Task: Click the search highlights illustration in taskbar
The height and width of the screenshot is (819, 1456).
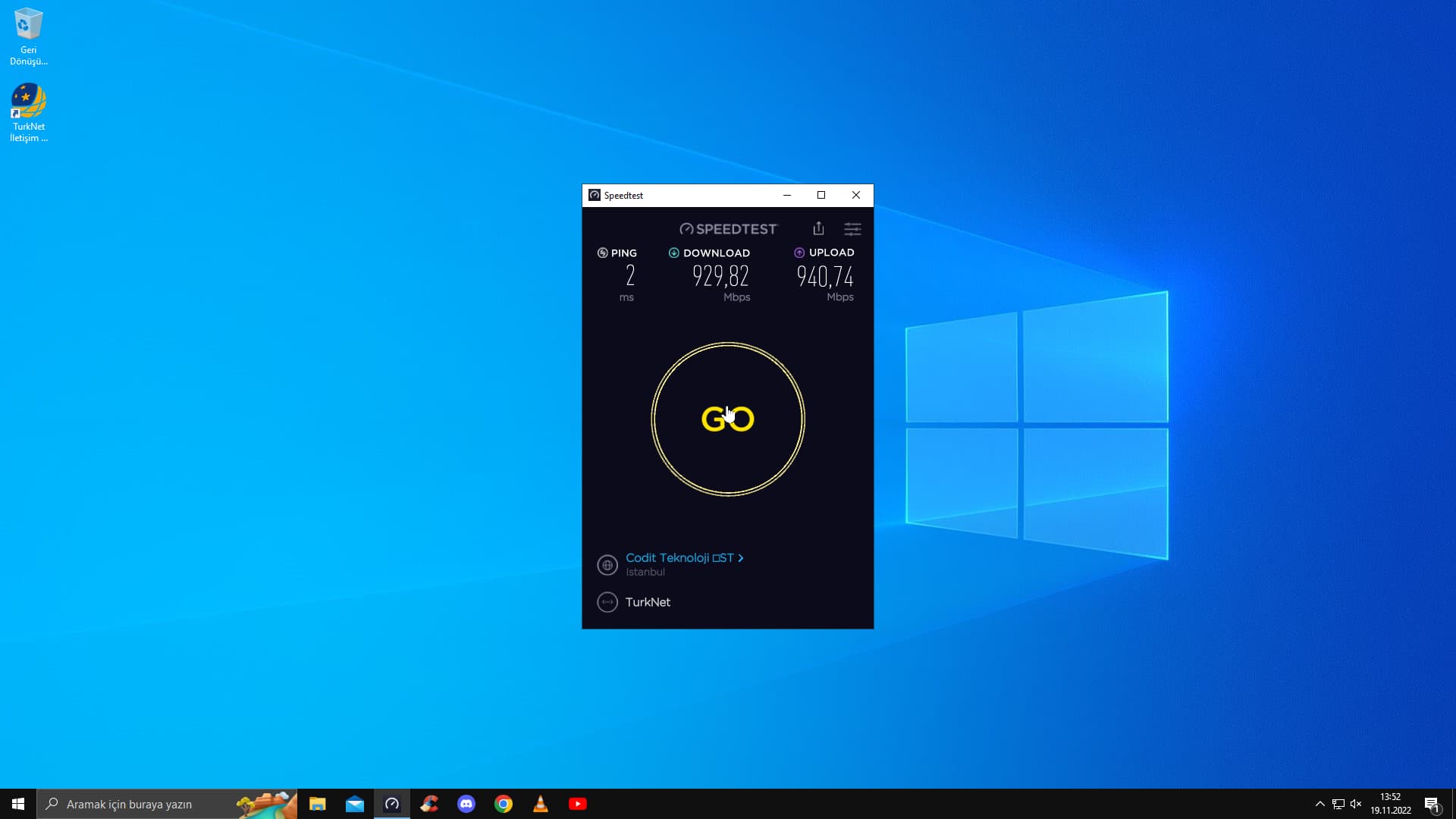Action: click(266, 804)
